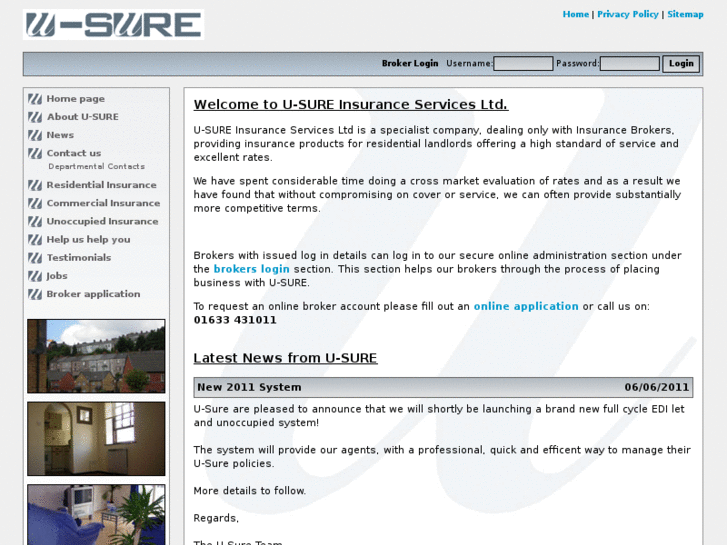
Task: View Testimonials page
Action: [79, 257]
